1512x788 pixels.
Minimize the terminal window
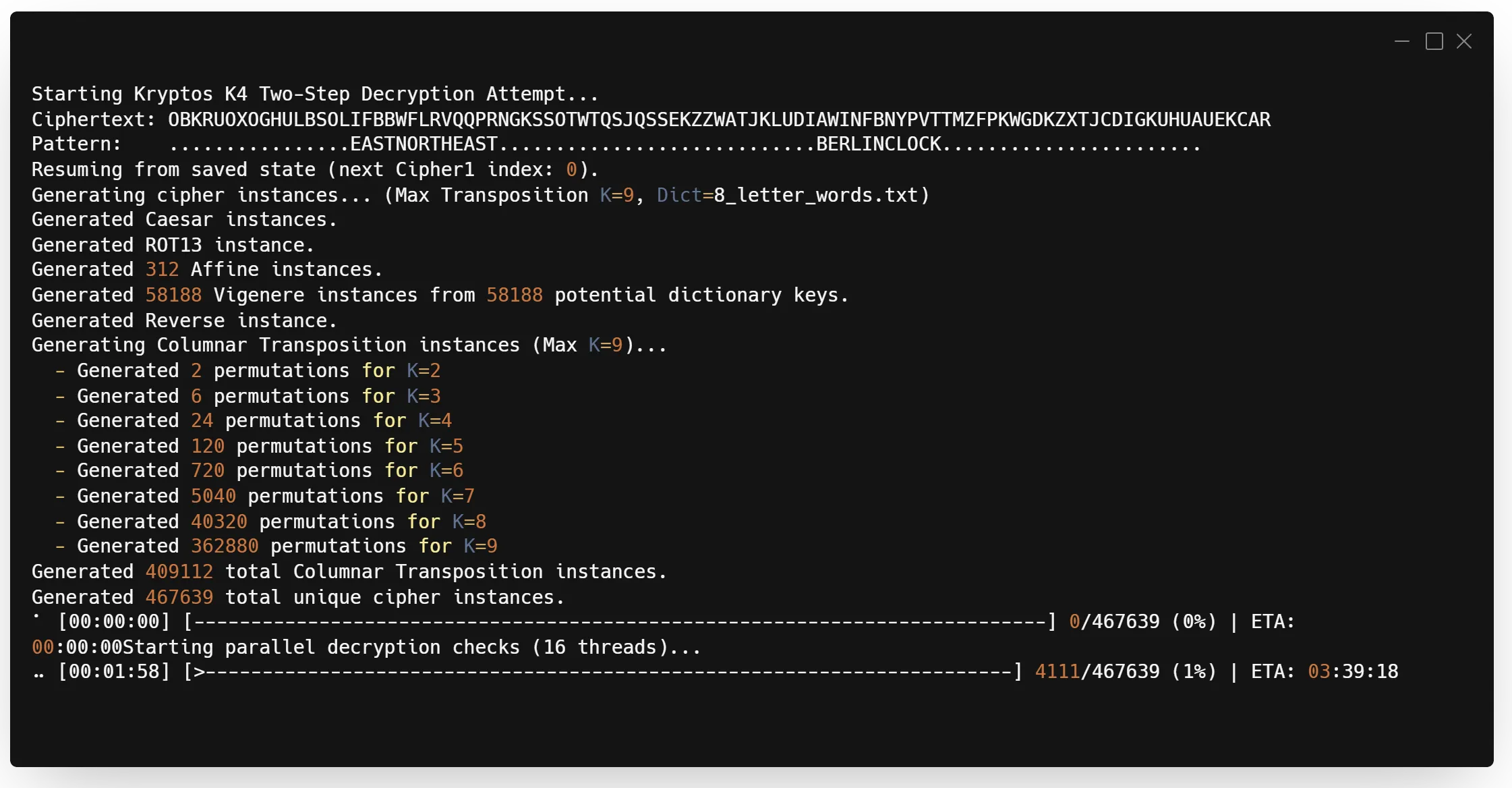tap(1402, 41)
